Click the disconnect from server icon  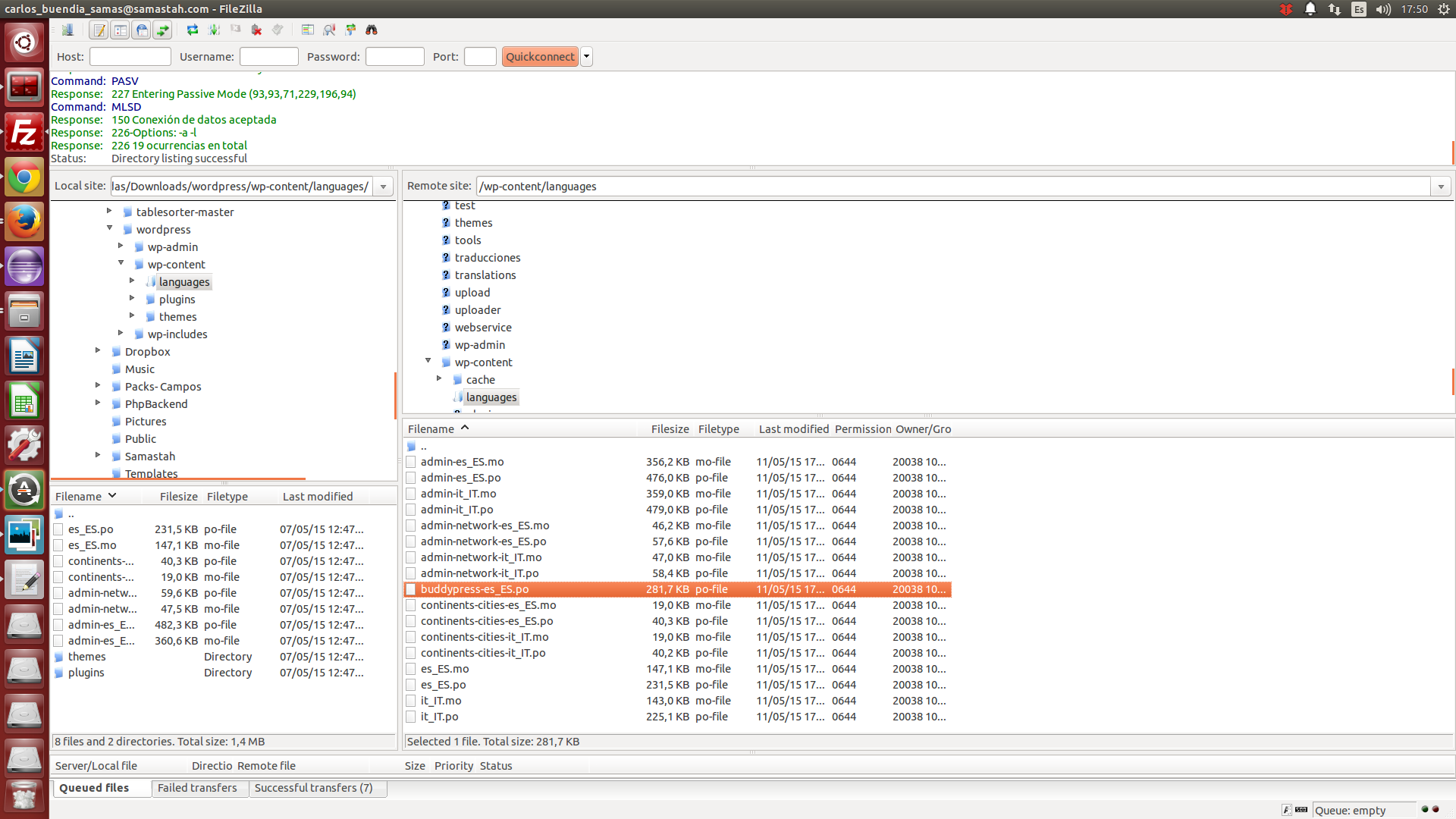click(x=256, y=30)
